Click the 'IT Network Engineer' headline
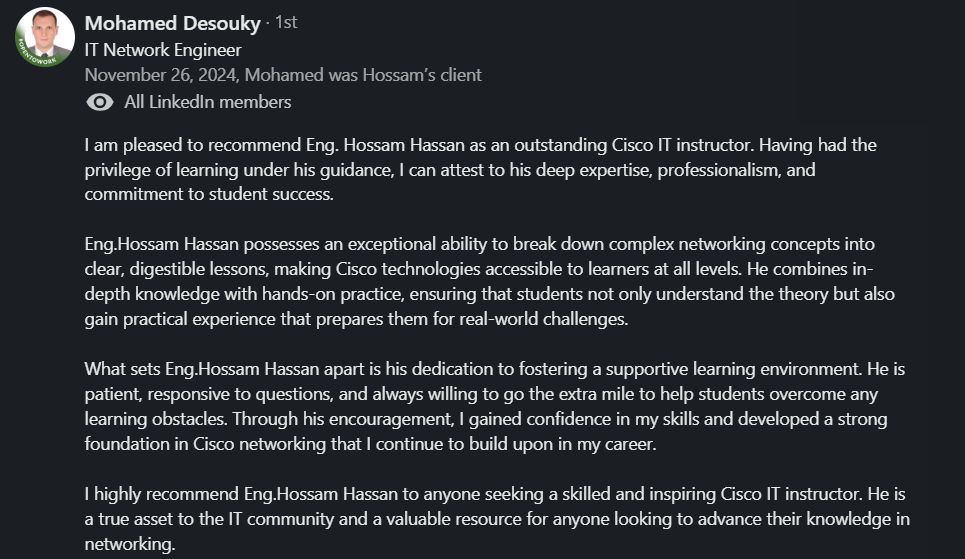This screenshot has width=965, height=559. (163, 50)
